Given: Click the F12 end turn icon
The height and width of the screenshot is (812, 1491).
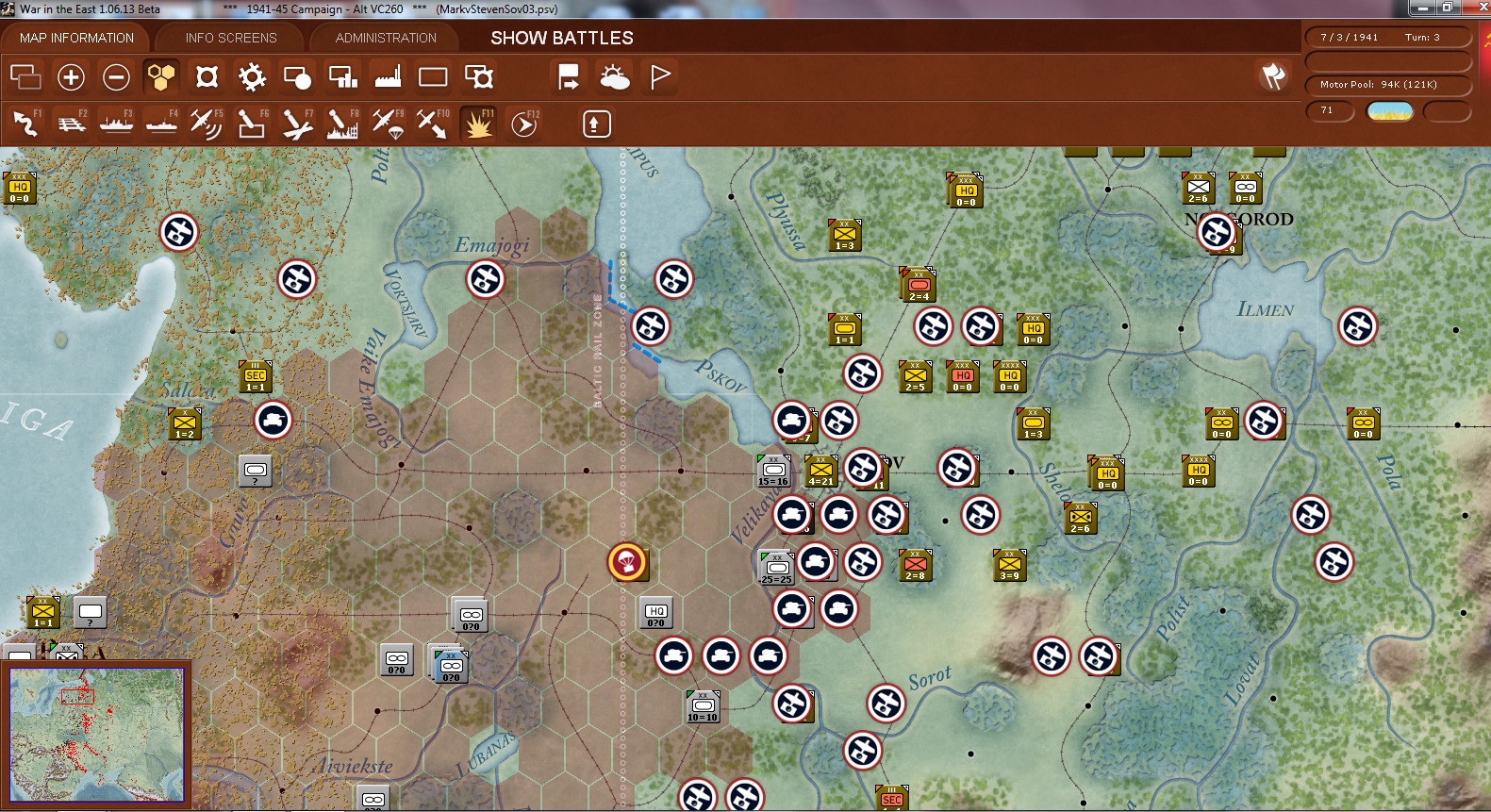Looking at the screenshot, I should [x=524, y=124].
